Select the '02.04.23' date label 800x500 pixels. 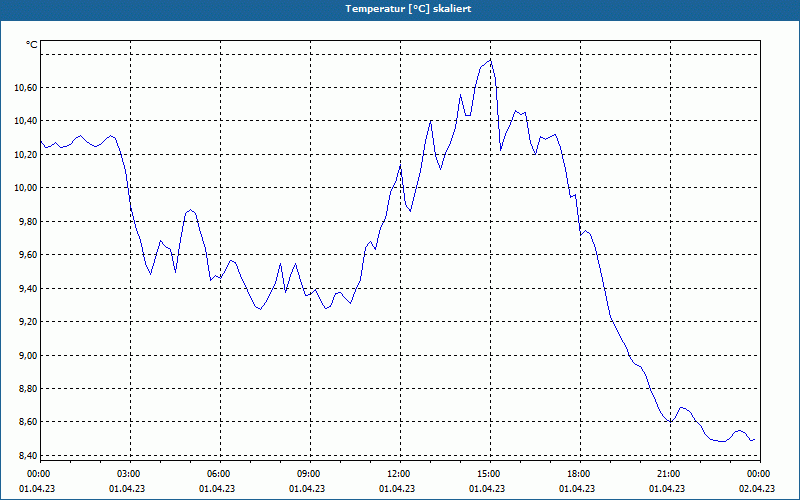[757, 489]
